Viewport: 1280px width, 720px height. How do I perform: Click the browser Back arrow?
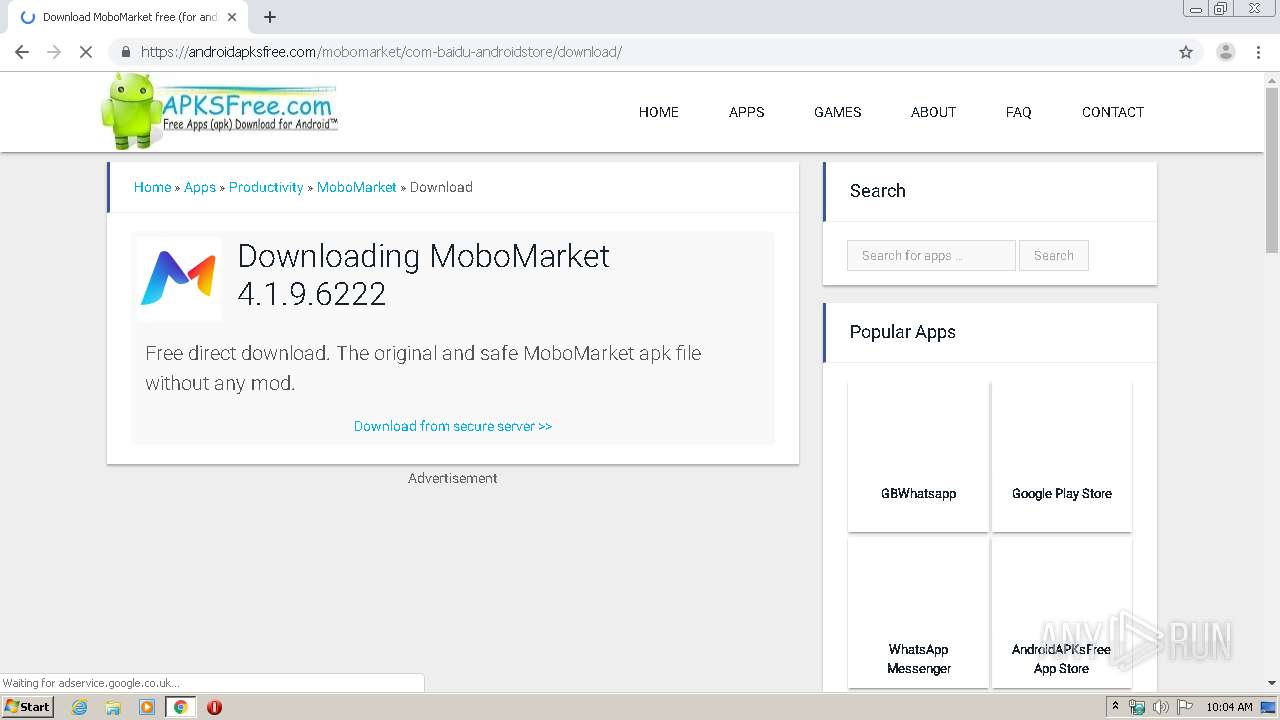pos(22,52)
